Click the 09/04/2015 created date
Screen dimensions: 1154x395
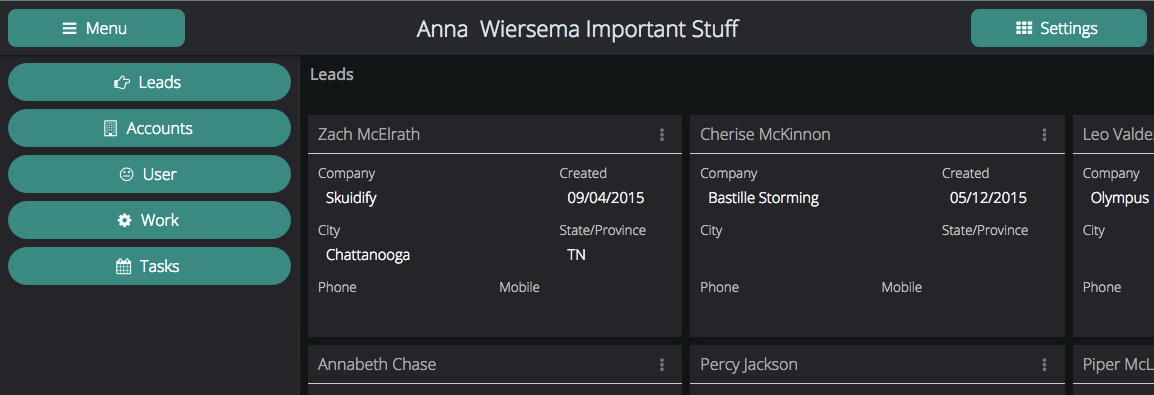606,198
